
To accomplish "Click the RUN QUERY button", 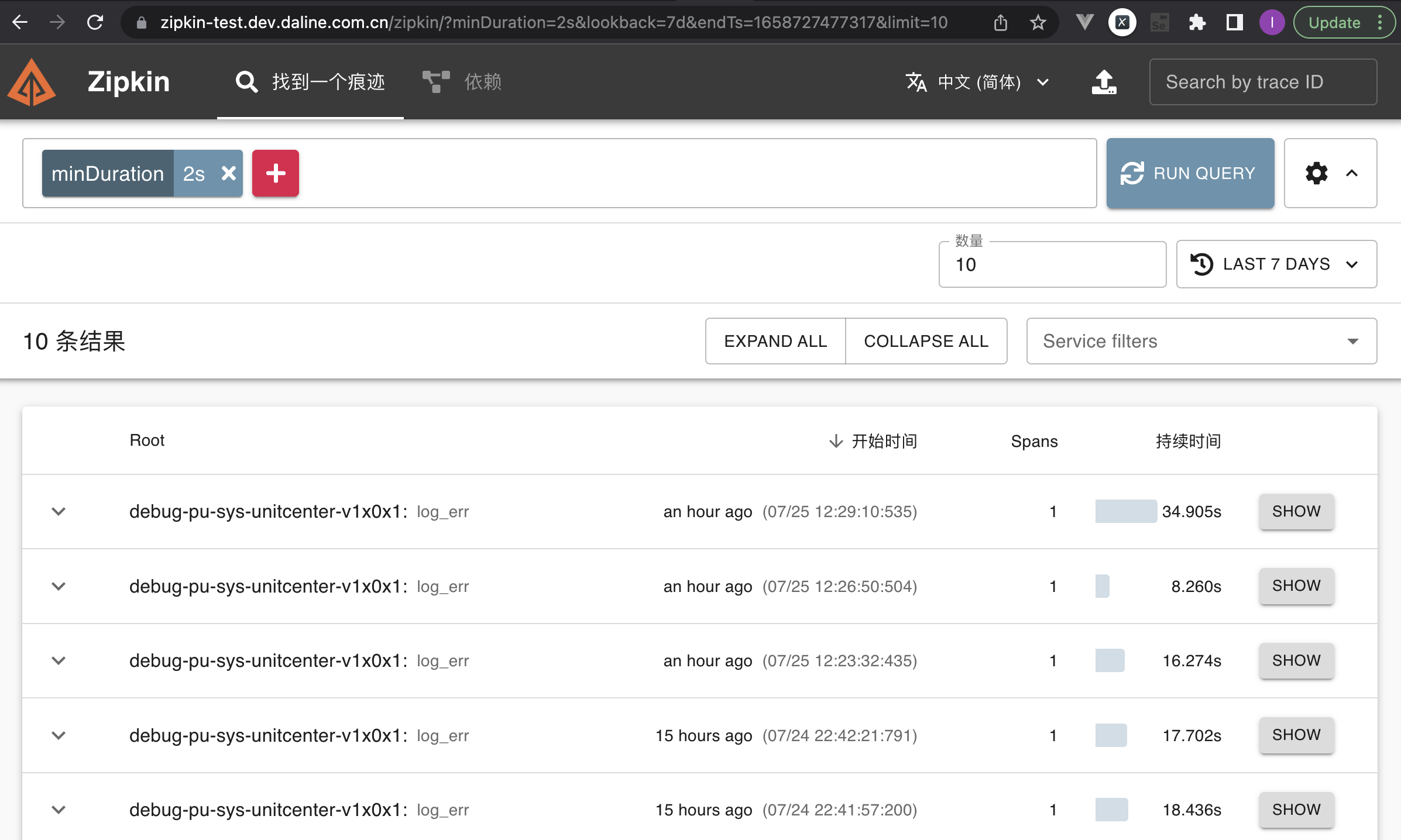I will (x=1190, y=173).
